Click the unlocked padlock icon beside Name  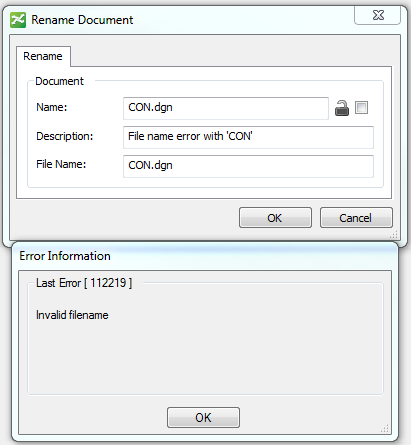pyautogui.click(x=342, y=108)
